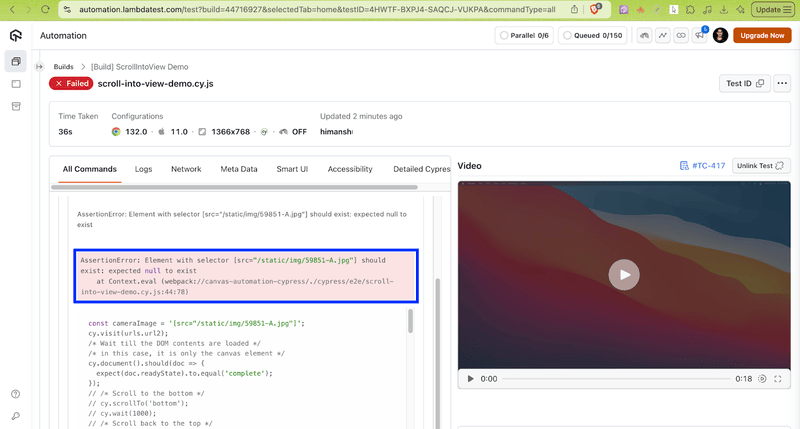
Task: Expand the sidebar with arrow toggle
Action: click(x=39, y=67)
